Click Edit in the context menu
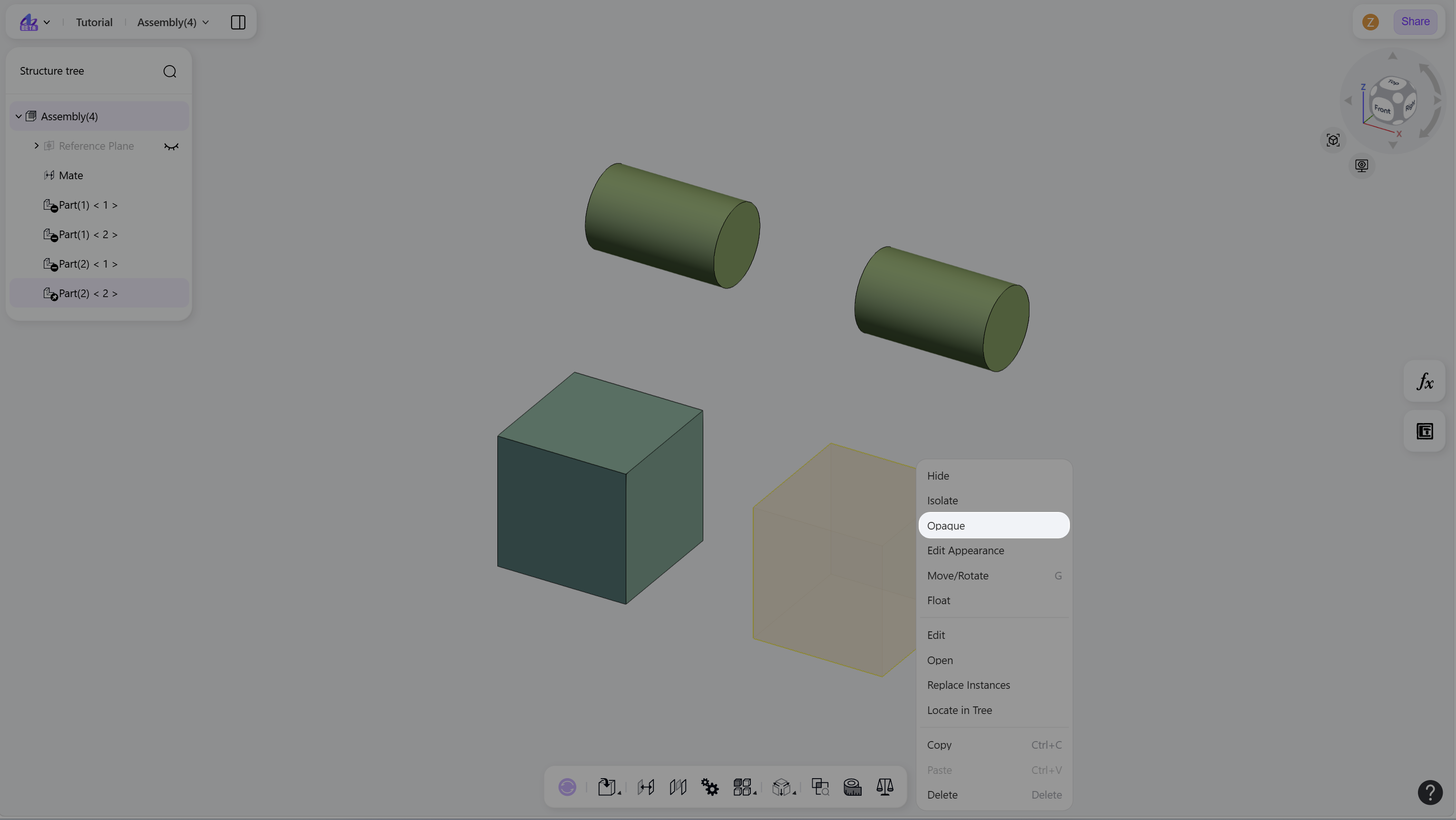This screenshot has height=820, width=1456. [x=994, y=635]
